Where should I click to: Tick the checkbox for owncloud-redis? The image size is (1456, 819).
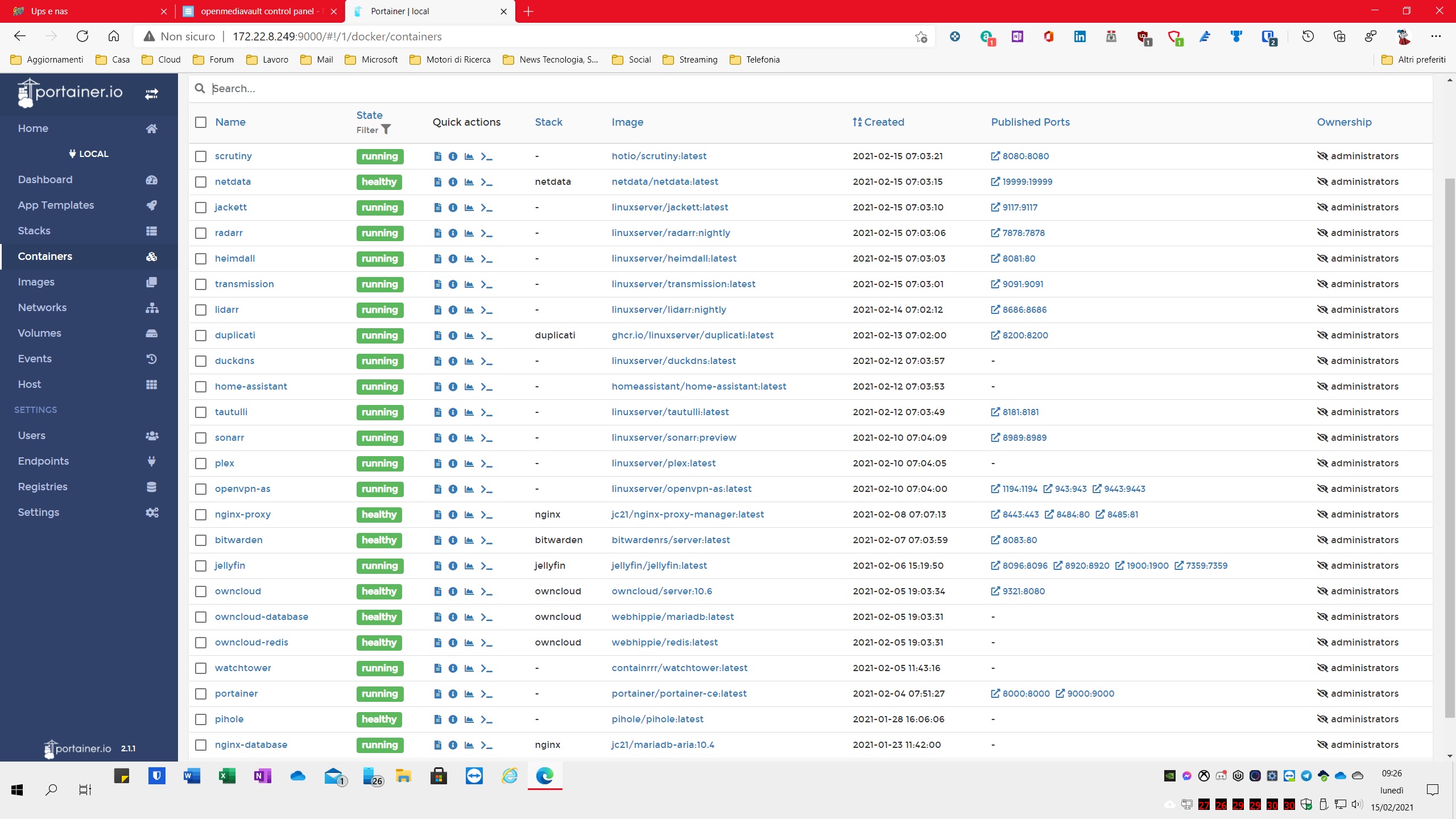(x=201, y=643)
